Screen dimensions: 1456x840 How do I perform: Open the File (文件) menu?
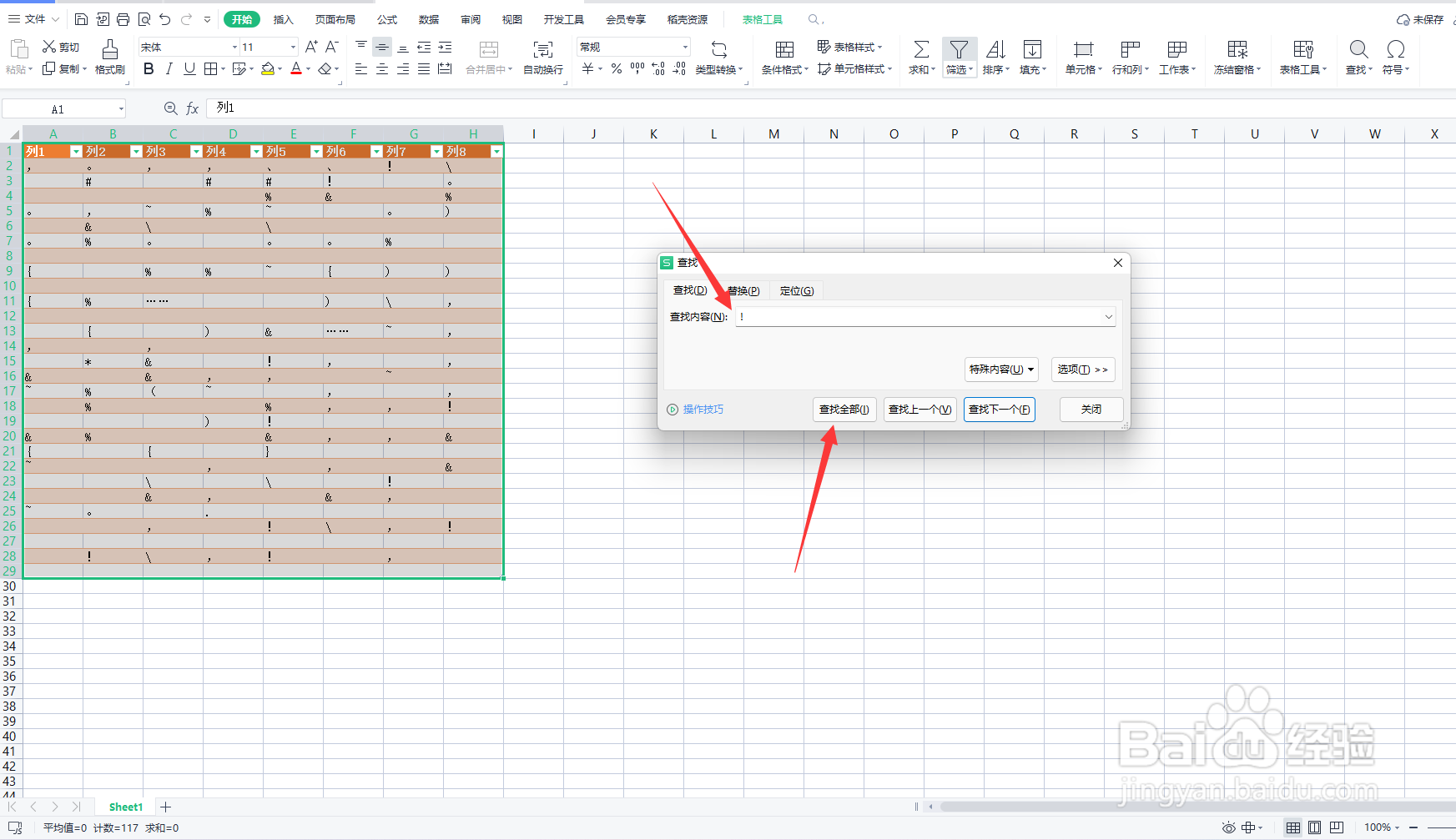pyautogui.click(x=33, y=18)
